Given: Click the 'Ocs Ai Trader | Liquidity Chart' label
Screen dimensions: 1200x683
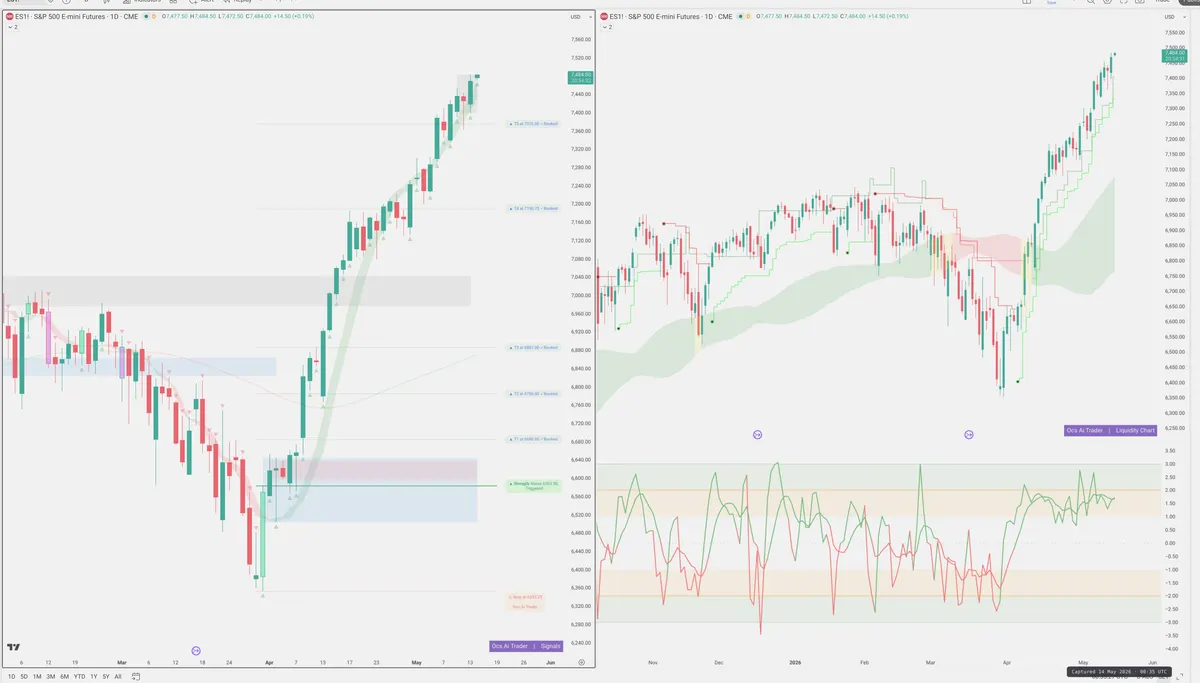Looking at the screenshot, I should 1111,430.
